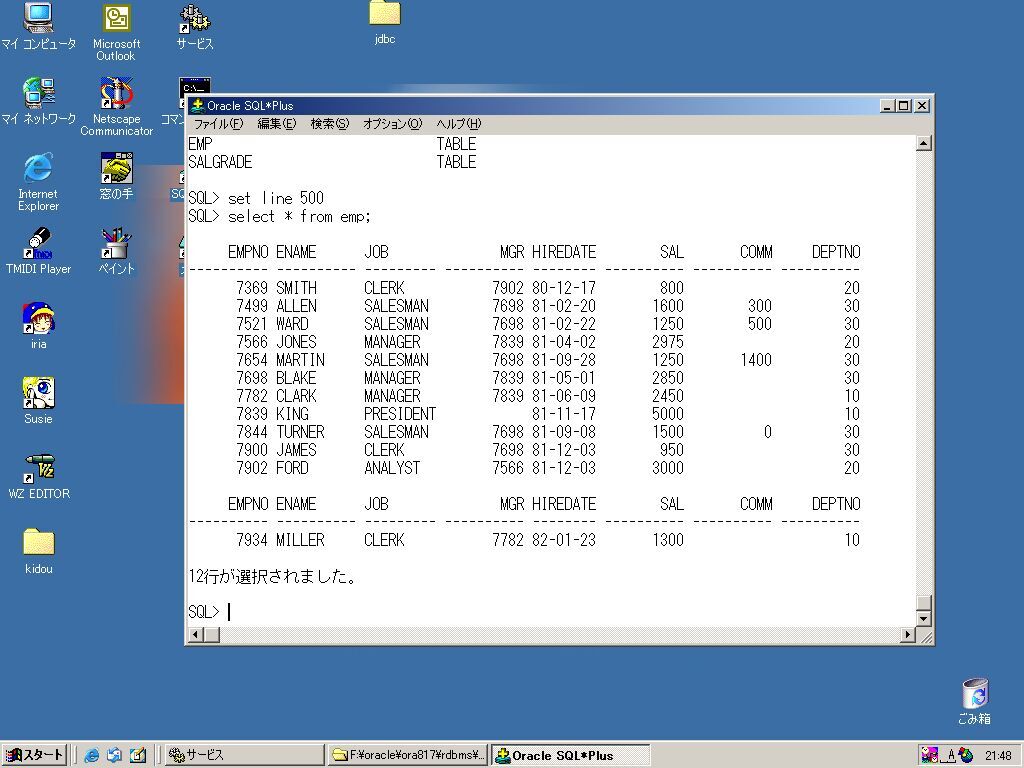Open the My Network (マイ ネットワーク) desktop icon
This screenshot has width=1024, height=768.
(38, 101)
